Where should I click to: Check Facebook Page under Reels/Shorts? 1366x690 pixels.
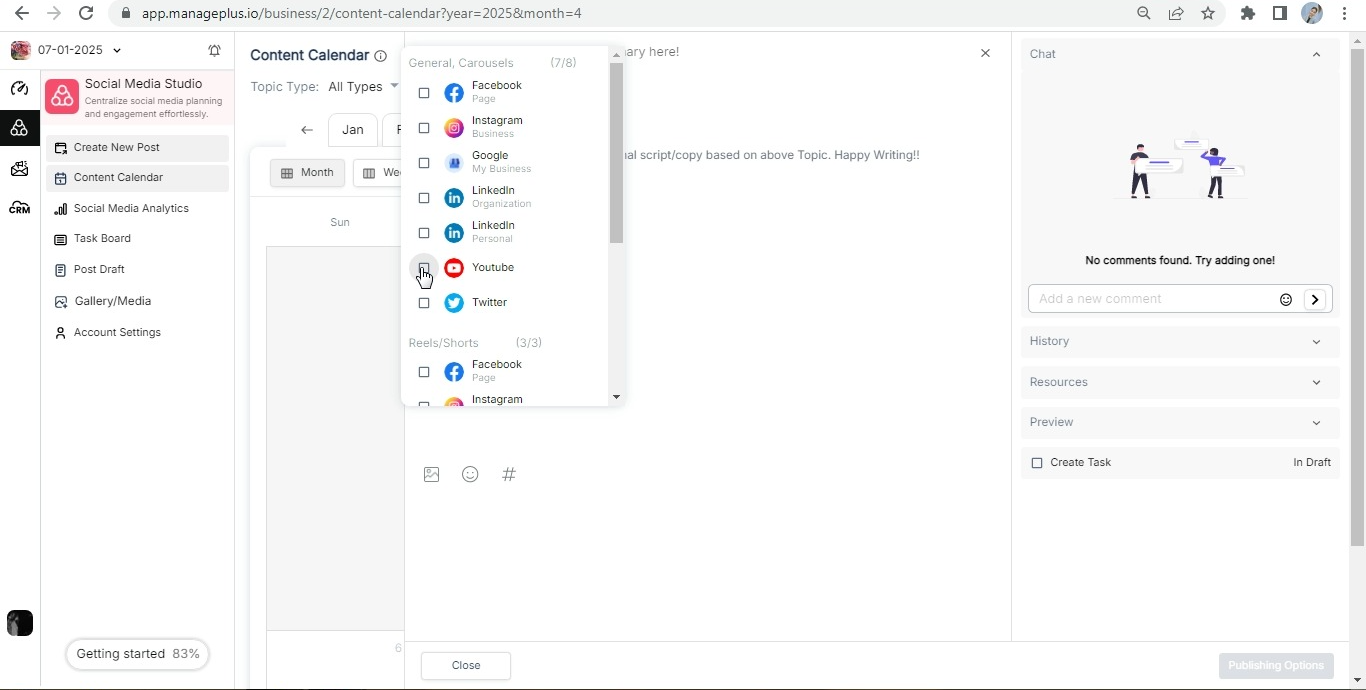pyautogui.click(x=424, y=372)
